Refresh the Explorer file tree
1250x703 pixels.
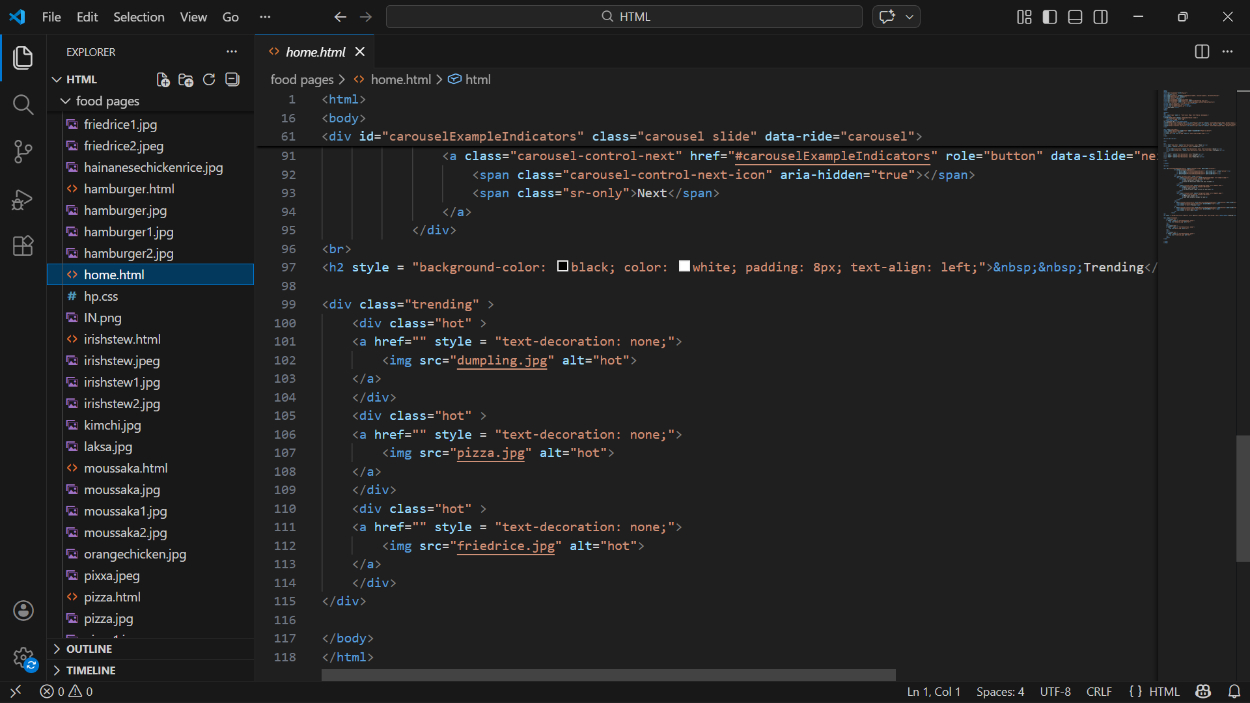pos(209,80)
